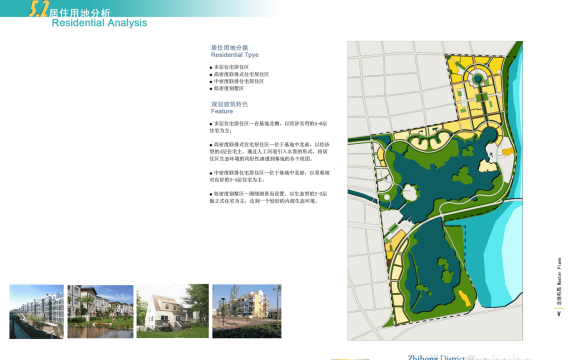Click the Residential Analysis title
The width and height of the screenshot is (570, 360).
[x=99, y=23]
